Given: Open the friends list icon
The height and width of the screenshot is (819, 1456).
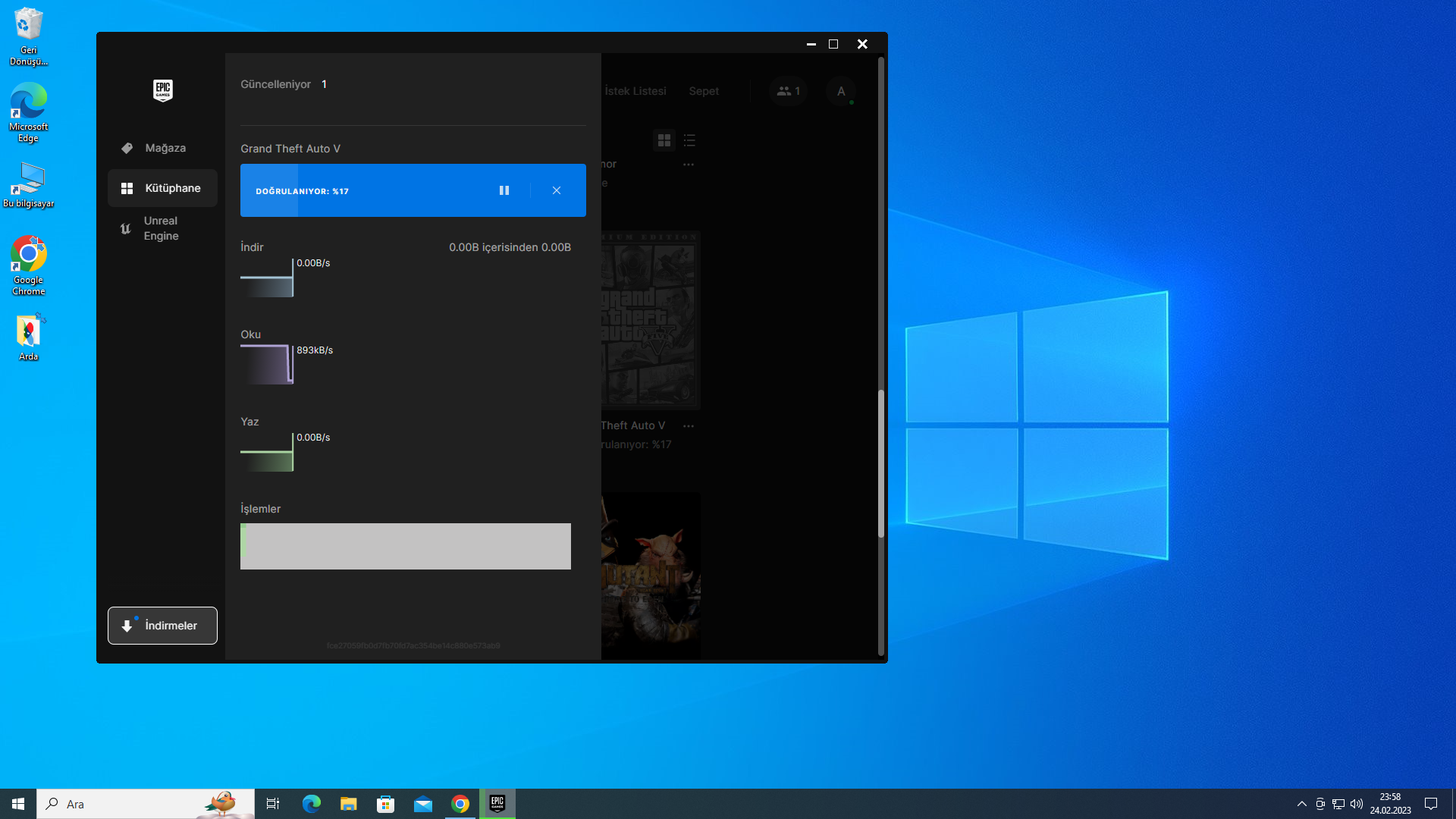Looking at the screenshot, I should pos(788,91).
